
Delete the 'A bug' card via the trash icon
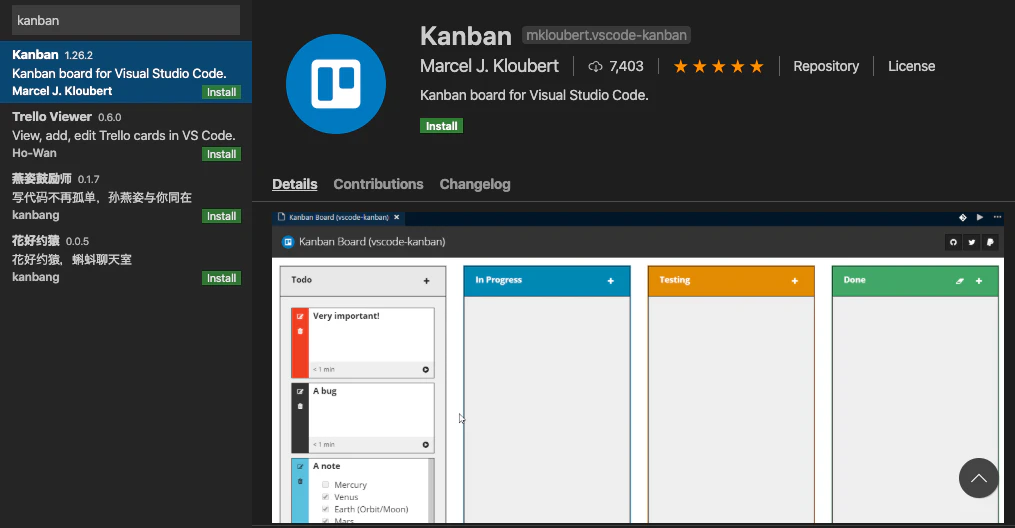point(300,406)
